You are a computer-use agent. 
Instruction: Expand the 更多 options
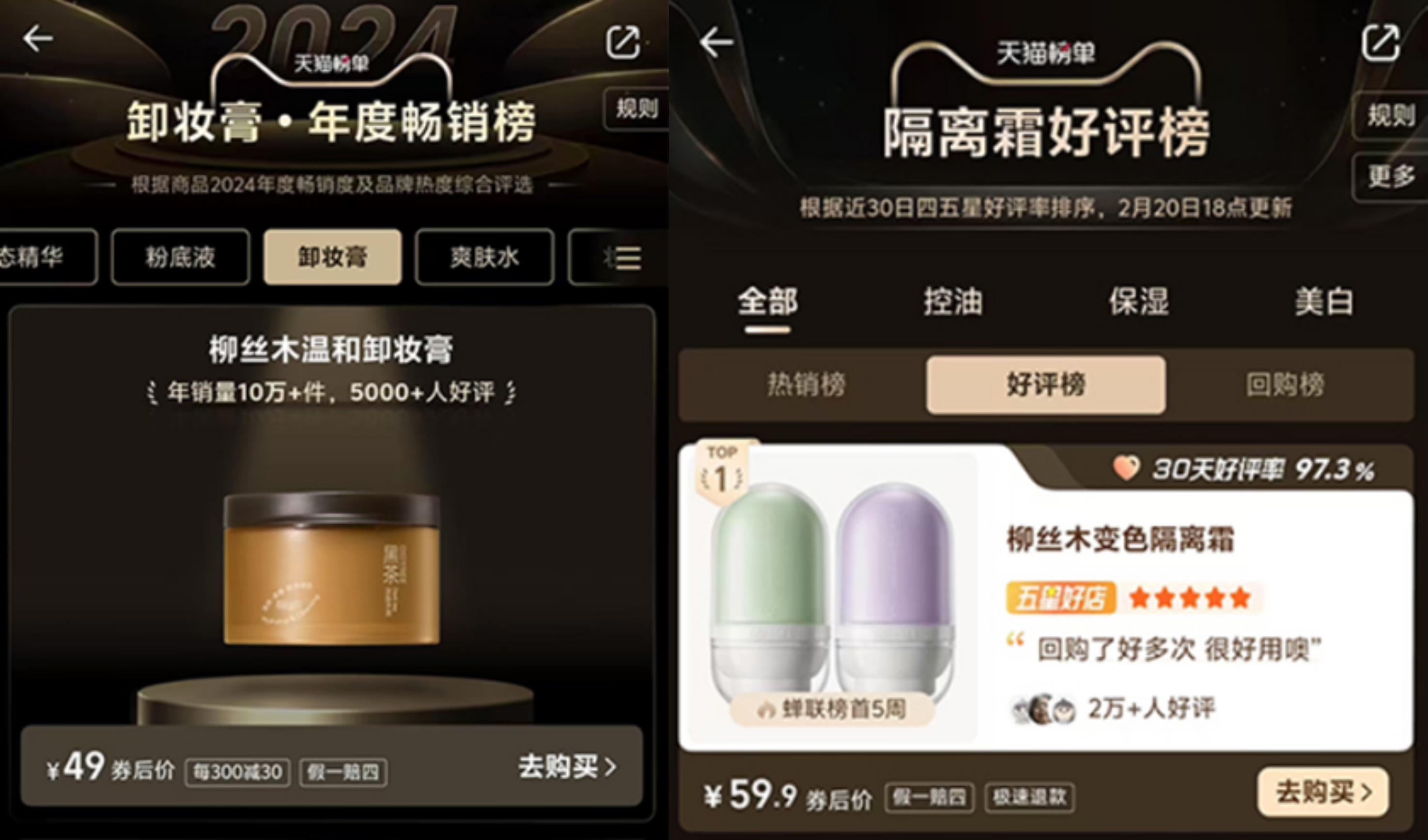pos(1391,177)
